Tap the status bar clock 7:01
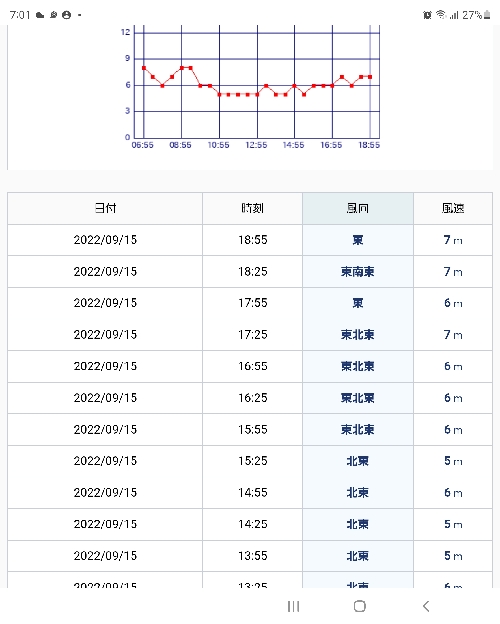 coord(20,15)
